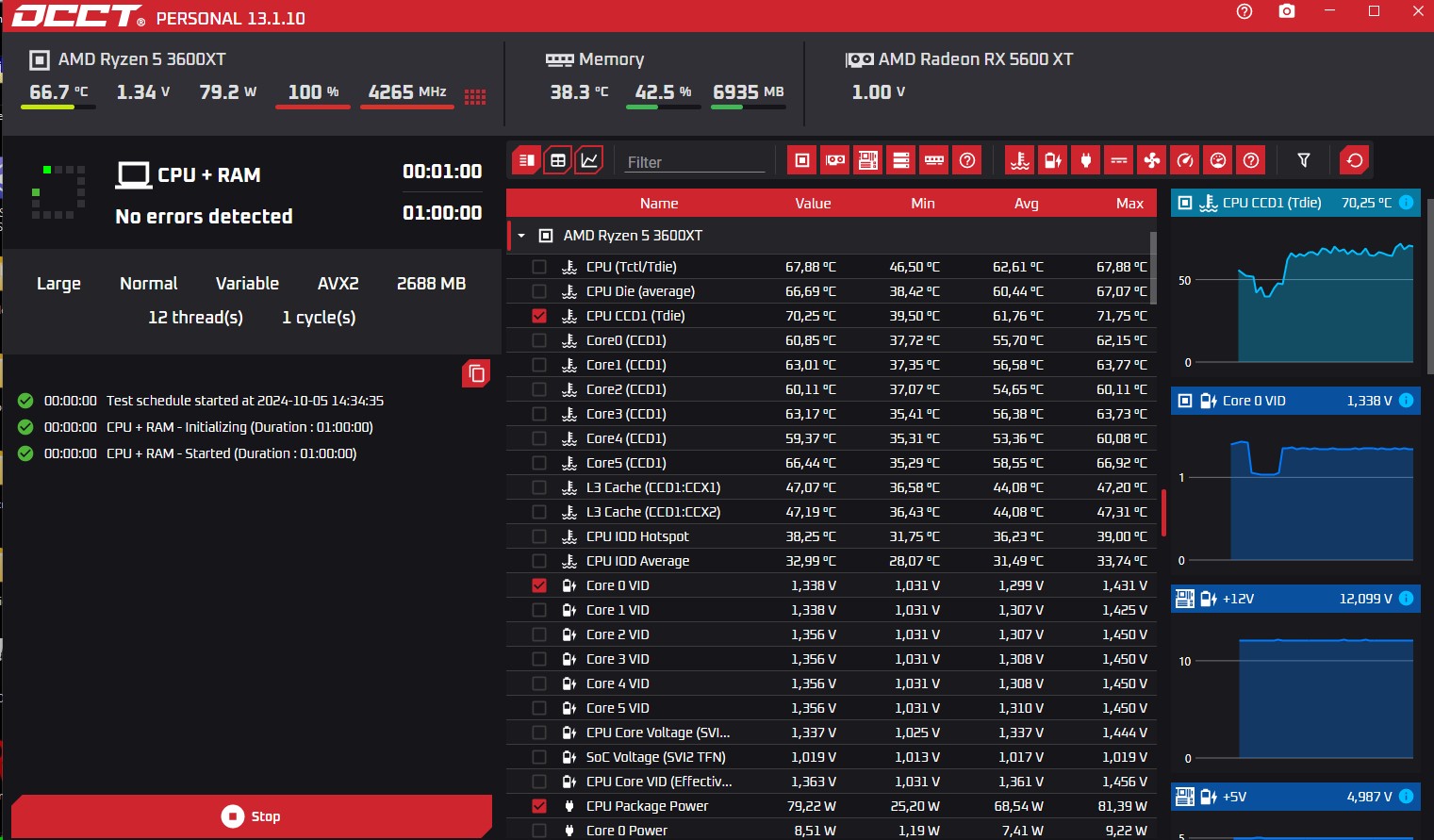Select the Core 0 Power row

(832, 830)
